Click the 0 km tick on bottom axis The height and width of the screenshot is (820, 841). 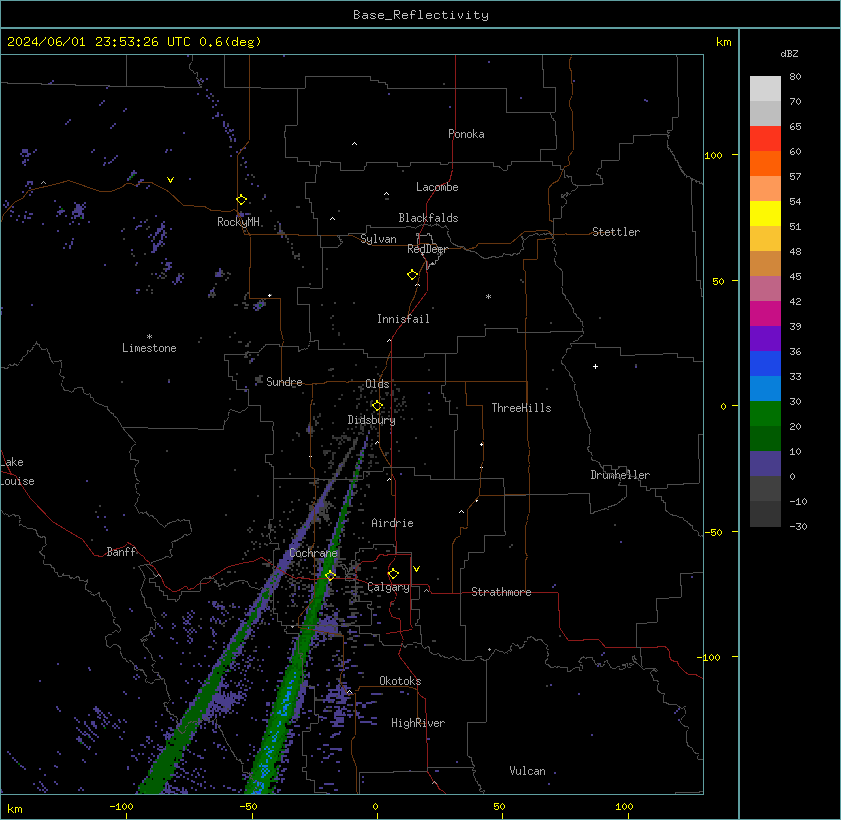point(375,807)
